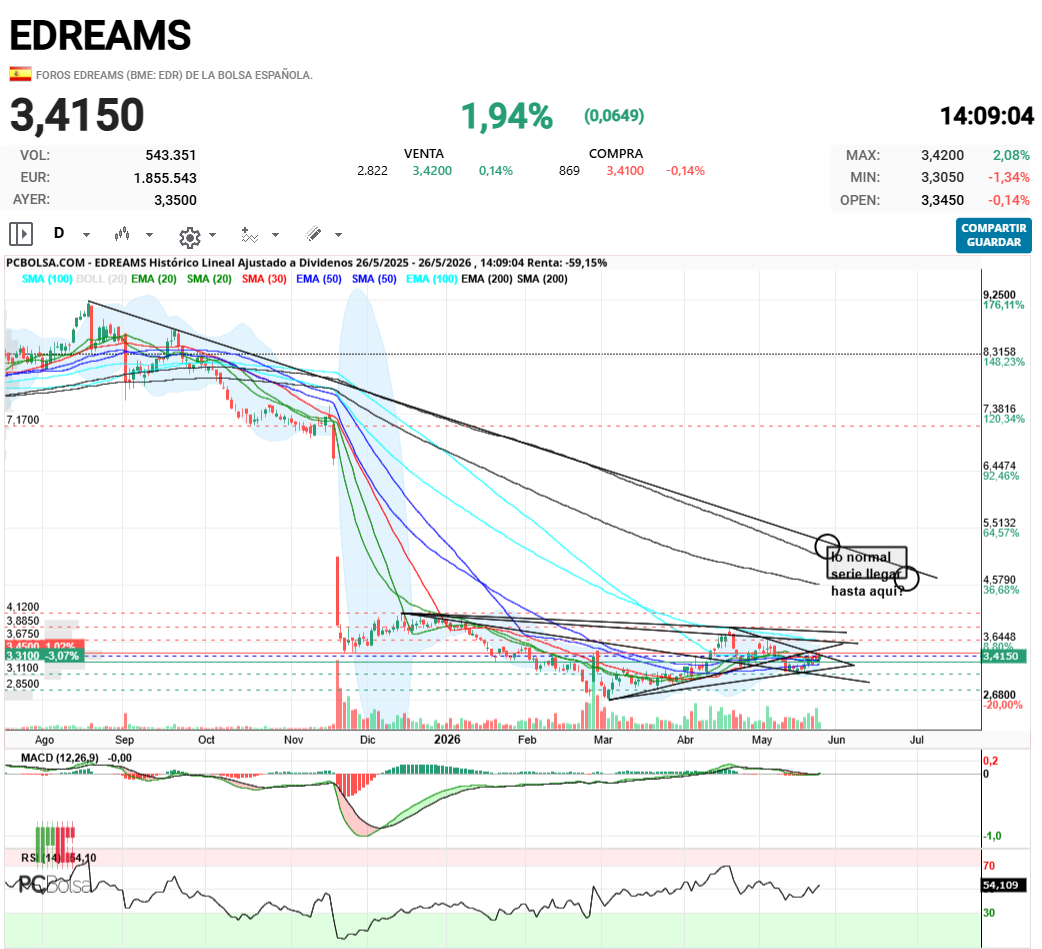This screenshot has width=1042, height=949.
Task: Click the EDREAMS page title
Action: (x=100, y=35)
